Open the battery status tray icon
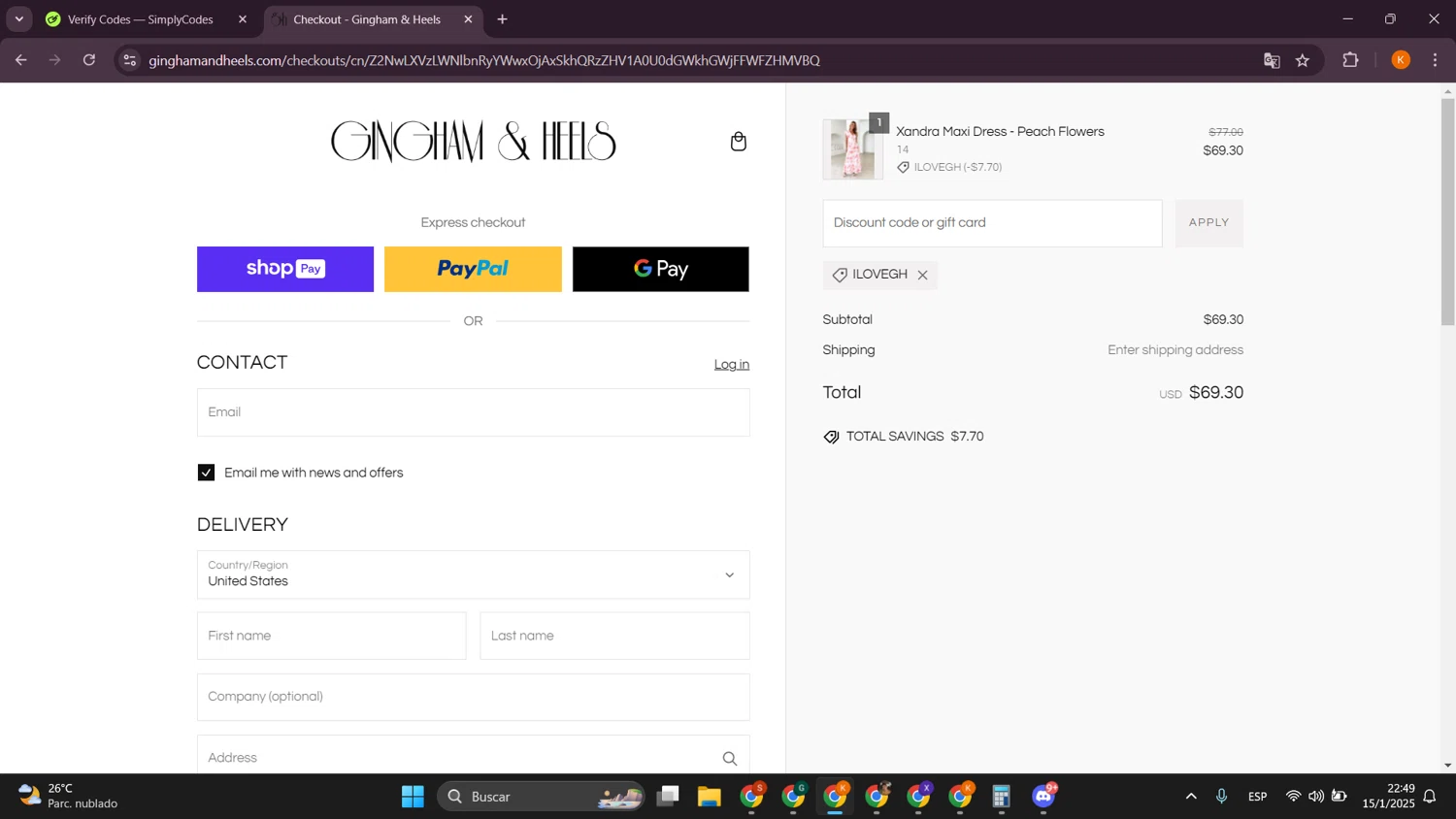The height and width of the screenshot is (819, 1456). [x=1340, y=797]
